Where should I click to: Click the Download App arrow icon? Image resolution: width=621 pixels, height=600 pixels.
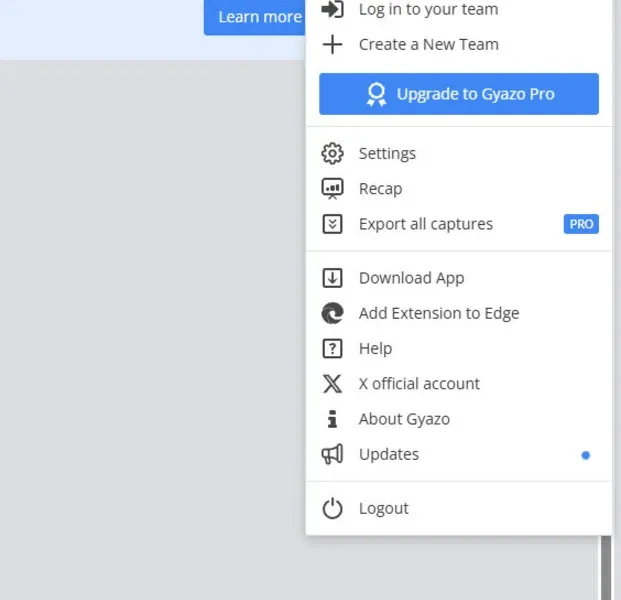[x=332, y=278]
